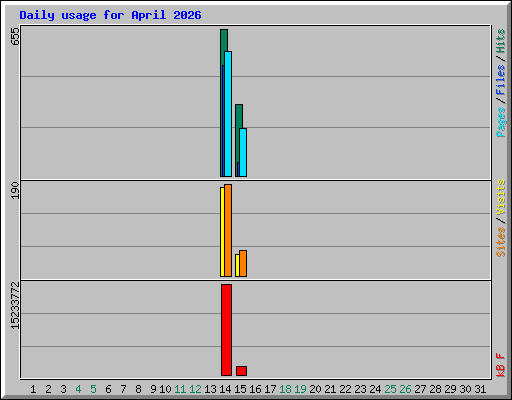The width and height of the screenshot is (512, 400).
Task: Click the tall red KB bar for day 14
Action: point(226,330)
